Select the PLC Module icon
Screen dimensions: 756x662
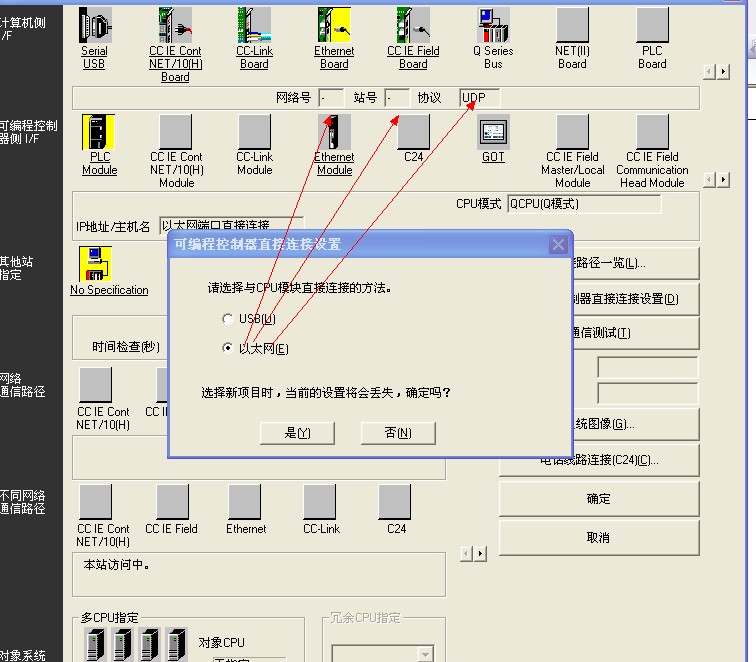tap(99, 132)
